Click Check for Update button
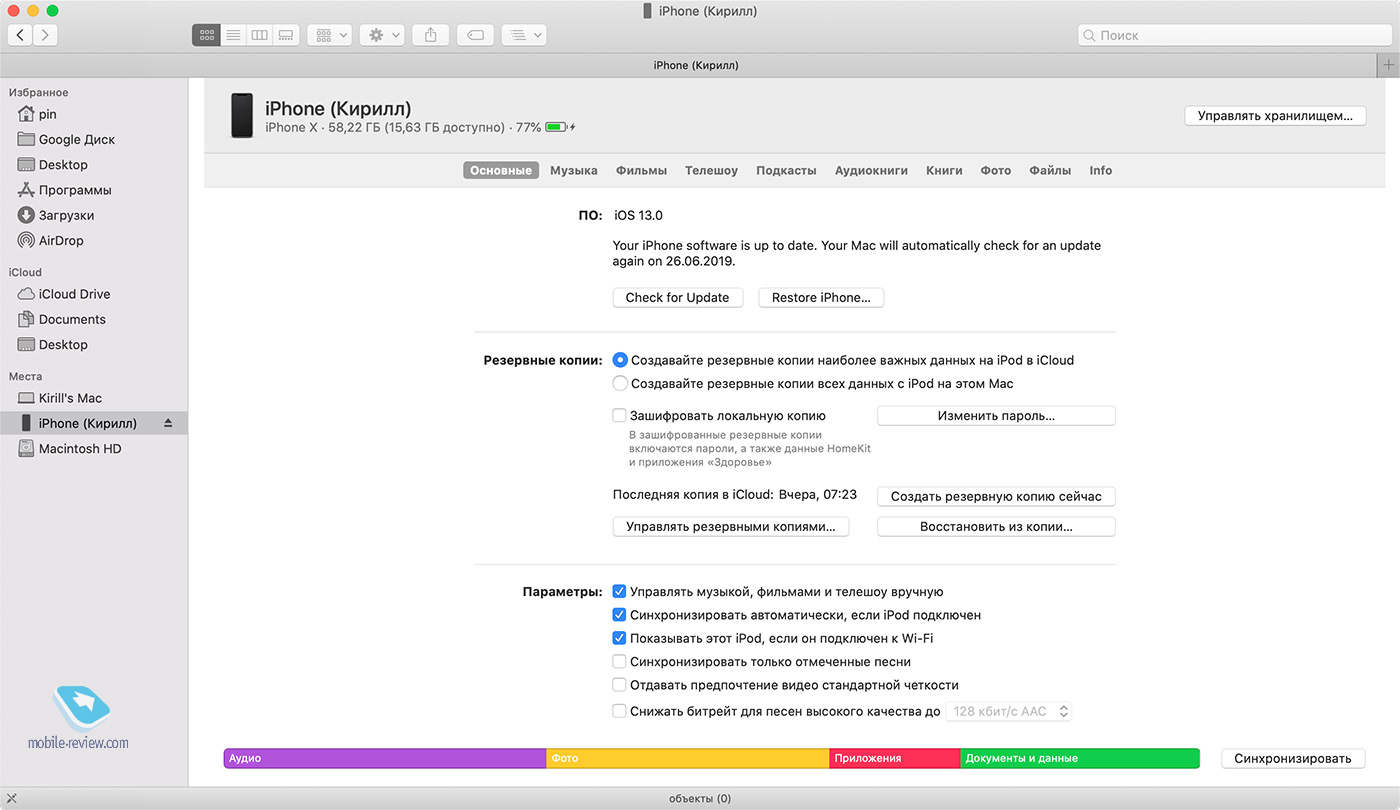This screenshot has height=810, width=1400. [677, 298]
